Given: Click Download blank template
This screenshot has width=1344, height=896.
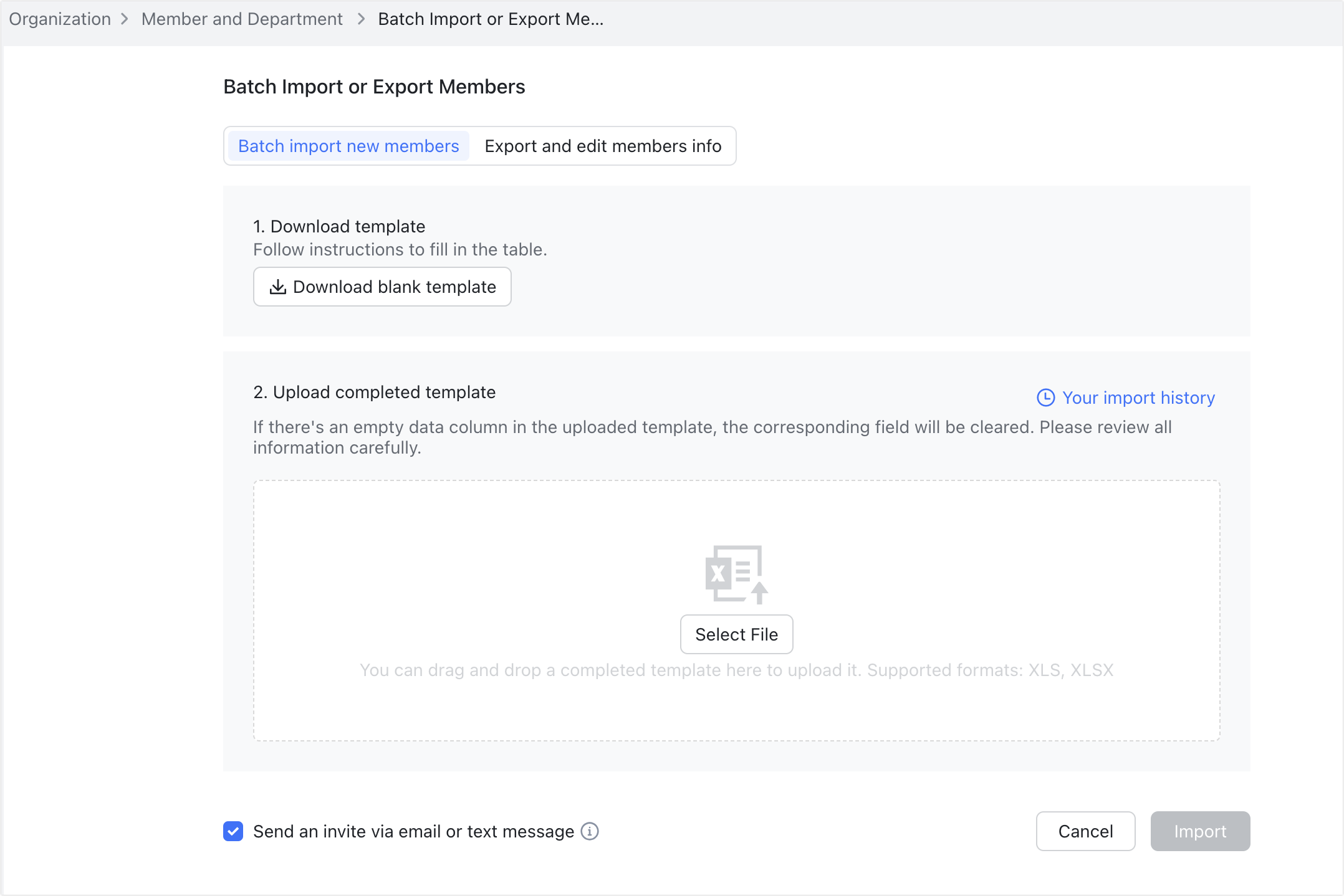Looking at the screenshot, I should click(x=382, y=287).
